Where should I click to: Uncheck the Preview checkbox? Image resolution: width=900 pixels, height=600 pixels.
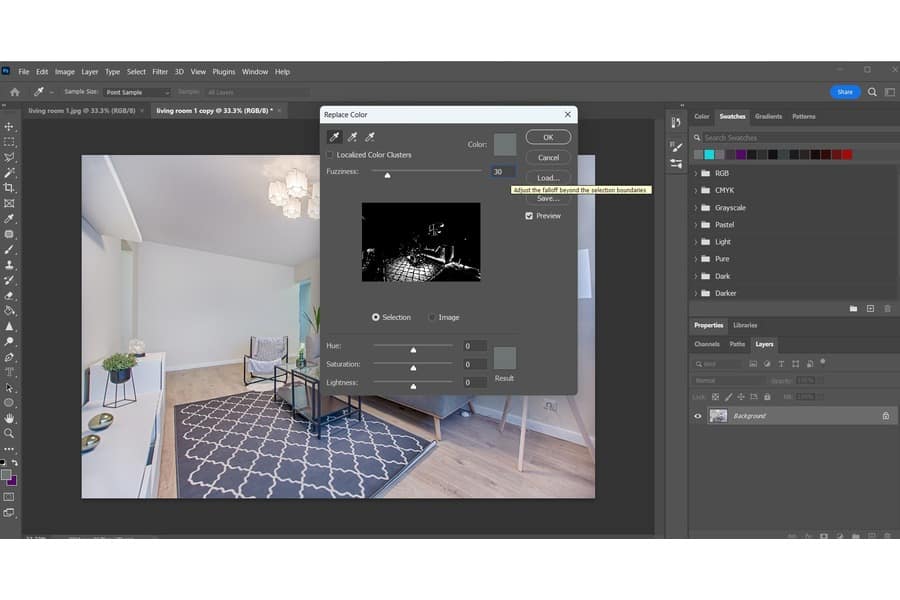pos(530,216)
